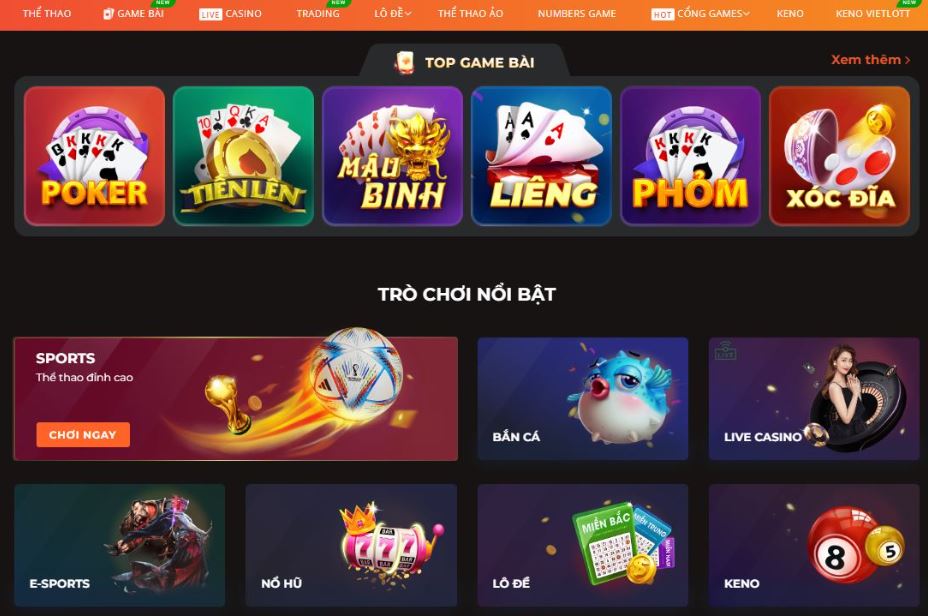
Task: Select the E-Sports game thumbnail
Action: (x=120, y=545)
